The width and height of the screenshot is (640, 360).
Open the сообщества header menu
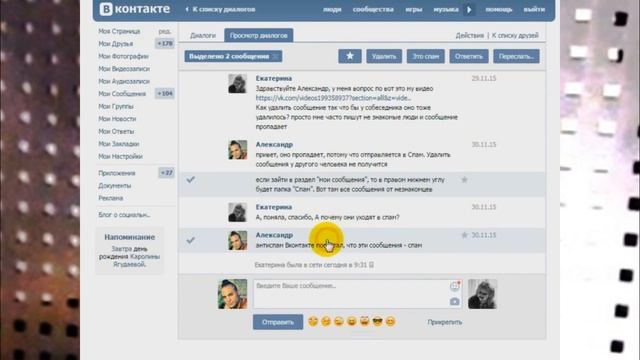tap(373, 9)
